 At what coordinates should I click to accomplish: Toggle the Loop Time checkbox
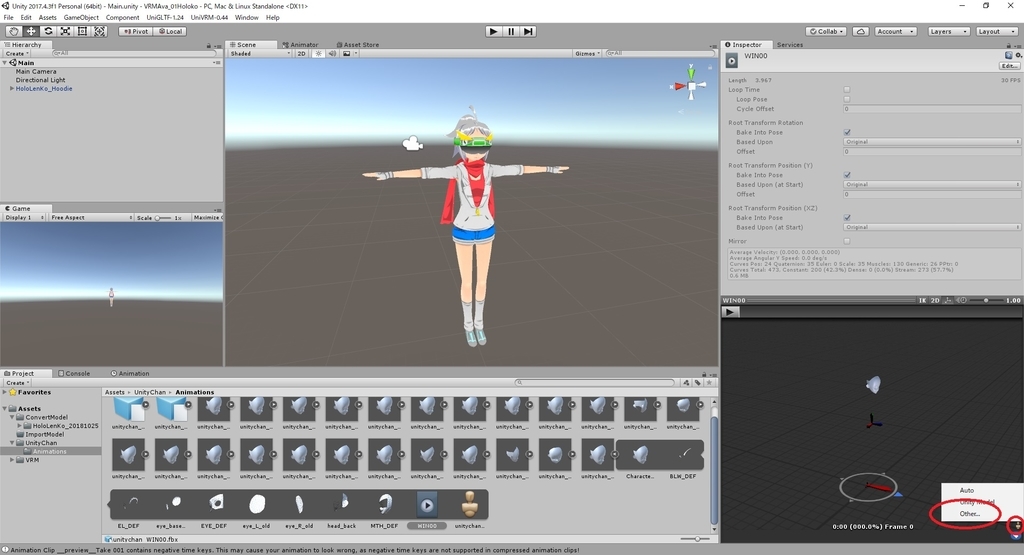pyautogui.click(x=847, y=89)
